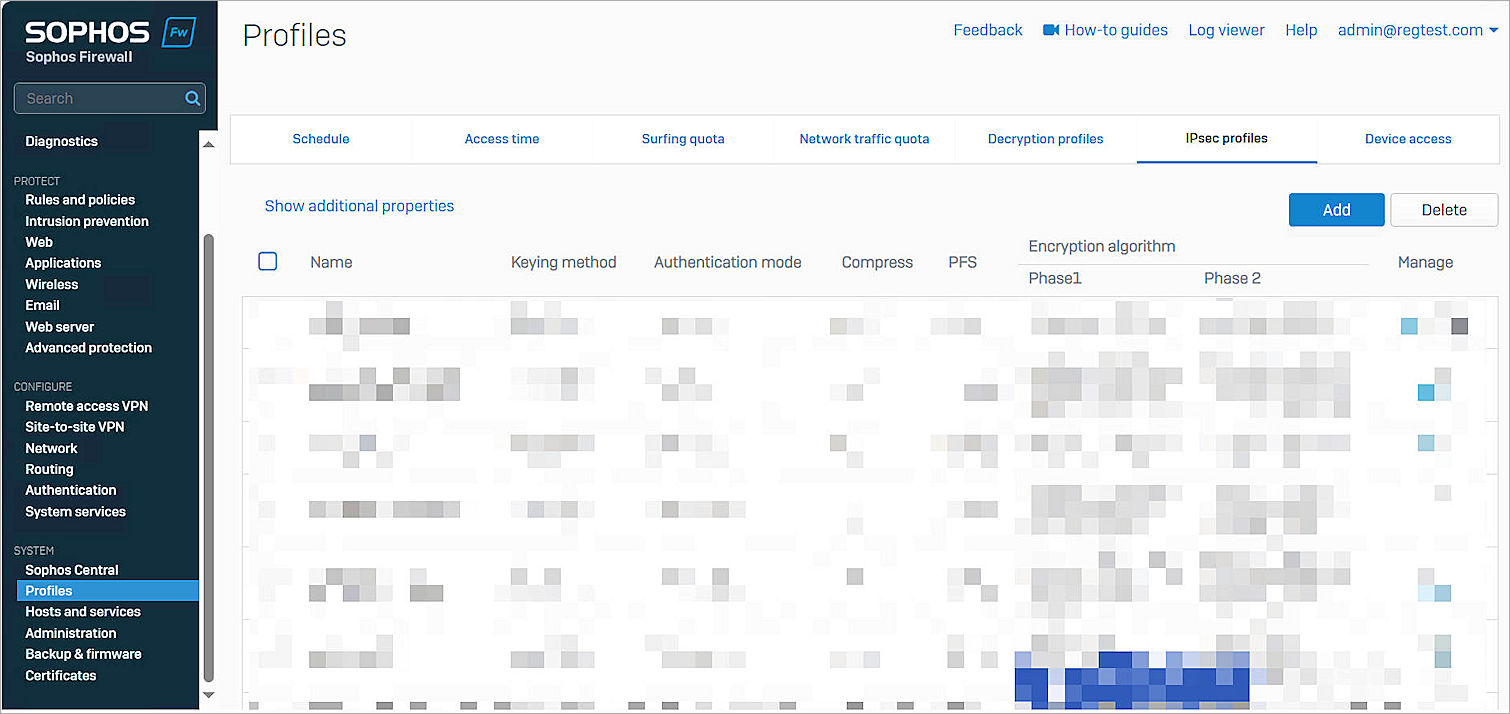Open the Network traffic quota tab
Image resolution: width=1510 pixels, height=714 pixels.
click(864, 139)
